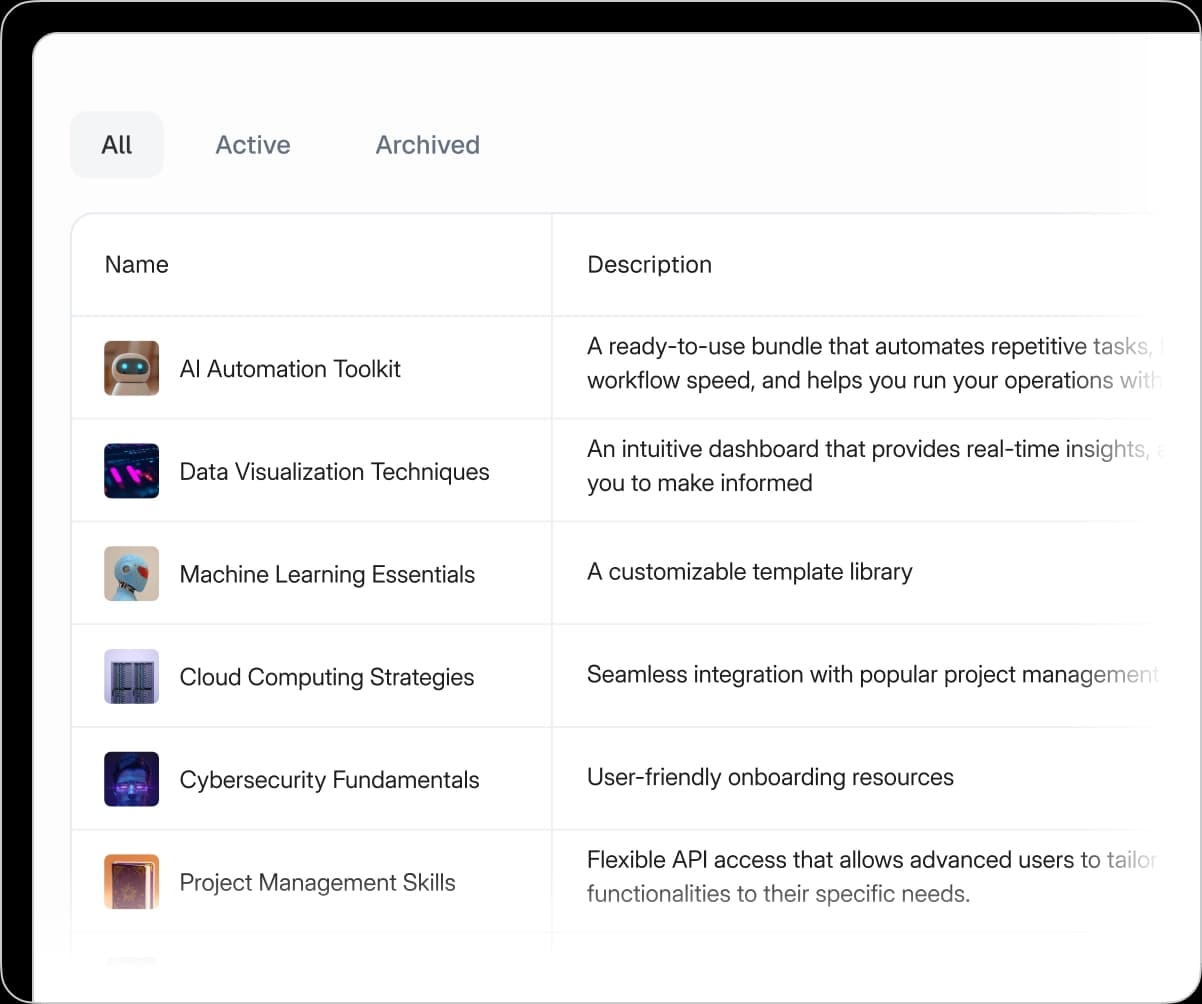Sort by the Name column header
The image size is (1202, 1004).
tap(136, 264)
